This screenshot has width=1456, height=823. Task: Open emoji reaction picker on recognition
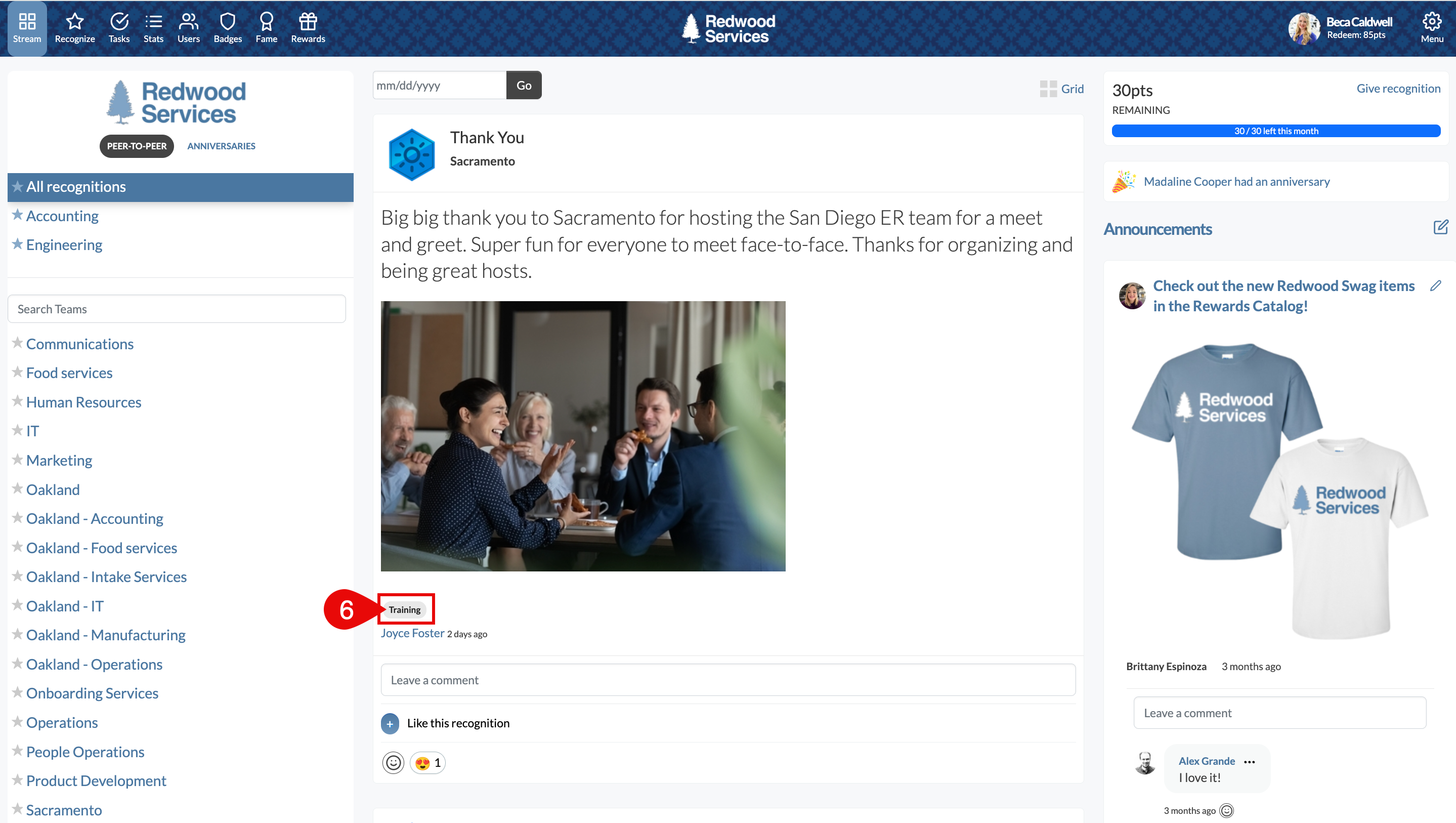(394, 762)
